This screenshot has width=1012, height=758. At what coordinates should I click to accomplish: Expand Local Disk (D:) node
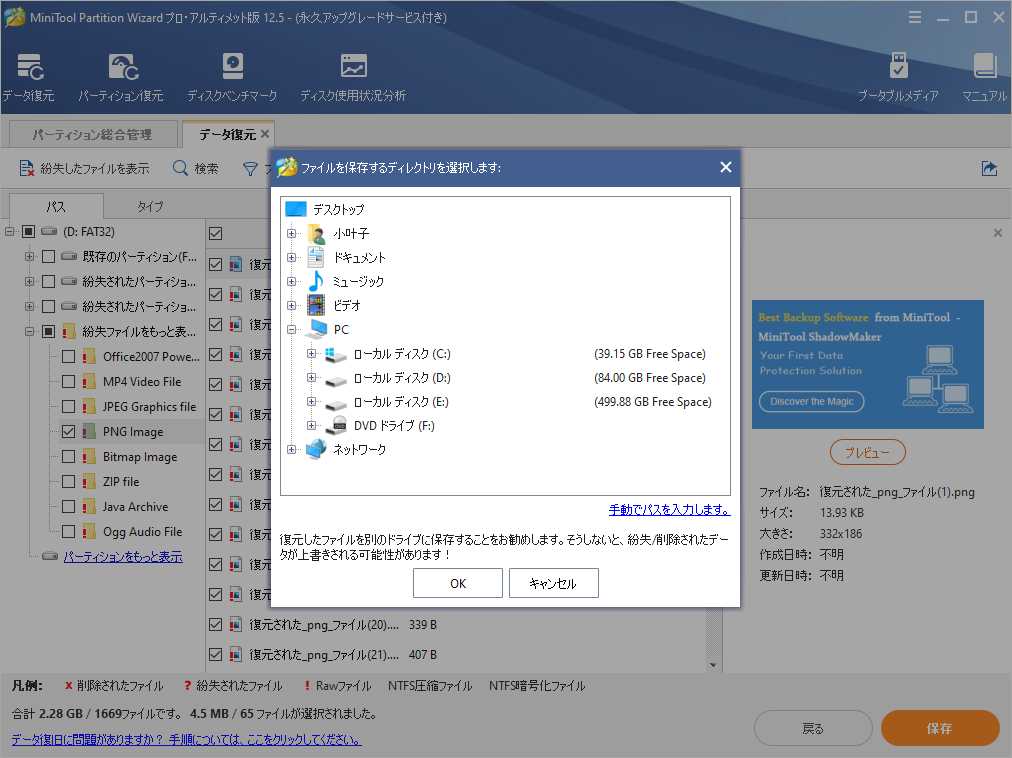pyautogui.click(x=312, y=378)
